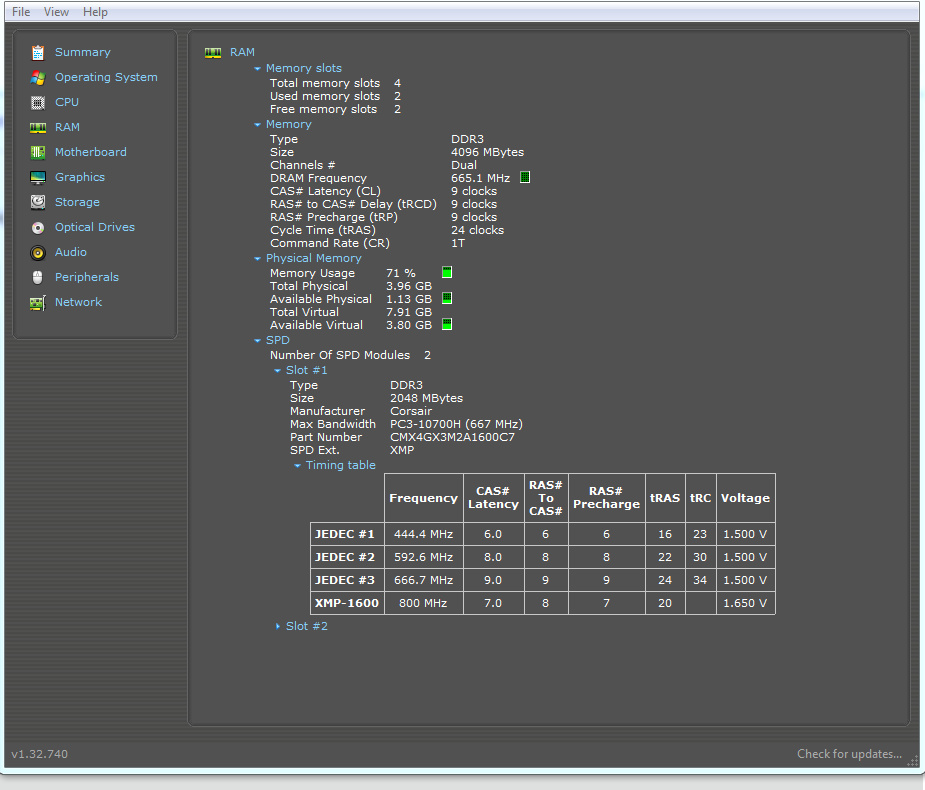Viewport: 925px width, 790px height.
Task: Toggle the Memory Usage green indicator
Action: click(447, 272)
